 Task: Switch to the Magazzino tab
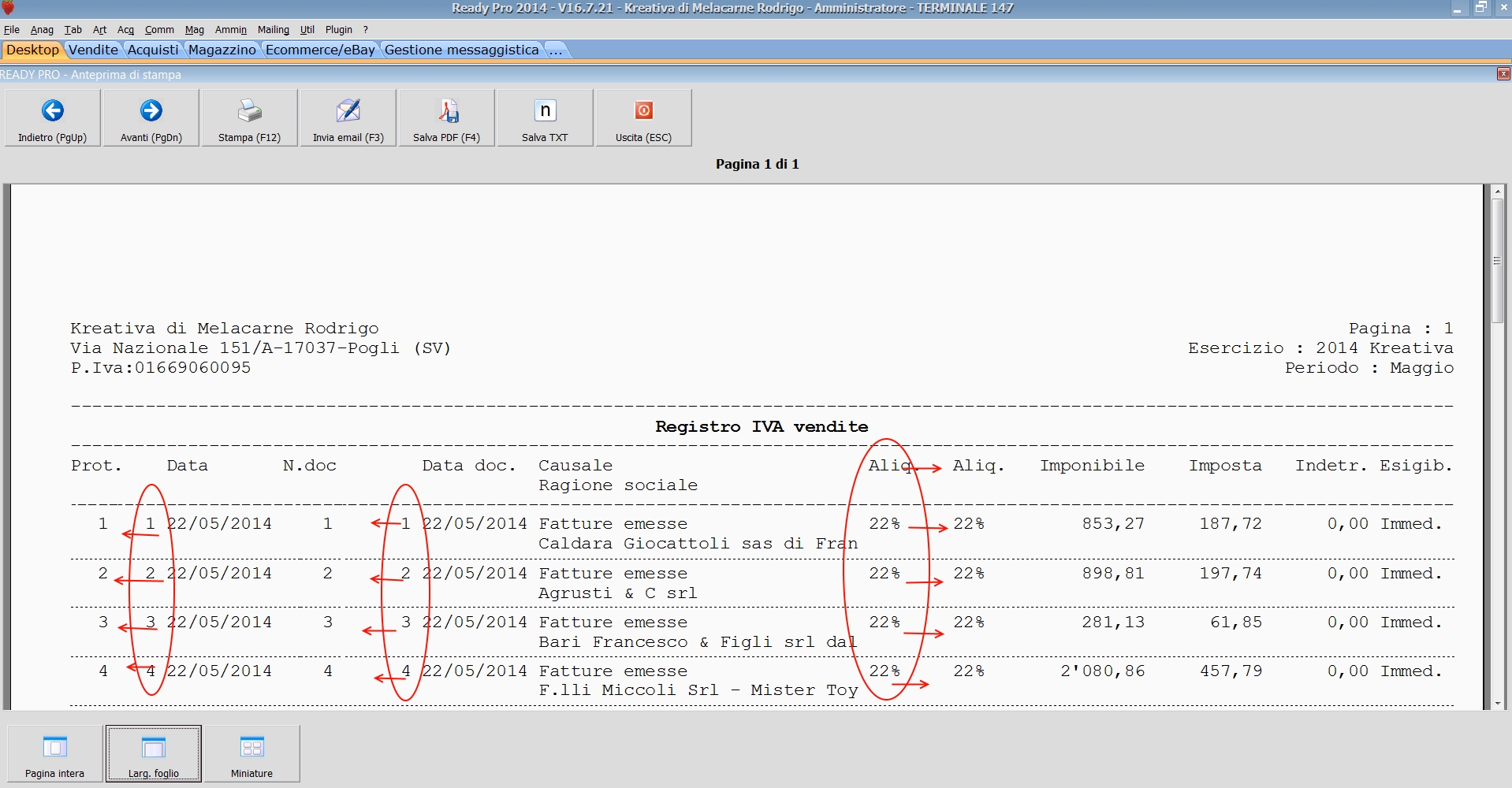(222, 50)
